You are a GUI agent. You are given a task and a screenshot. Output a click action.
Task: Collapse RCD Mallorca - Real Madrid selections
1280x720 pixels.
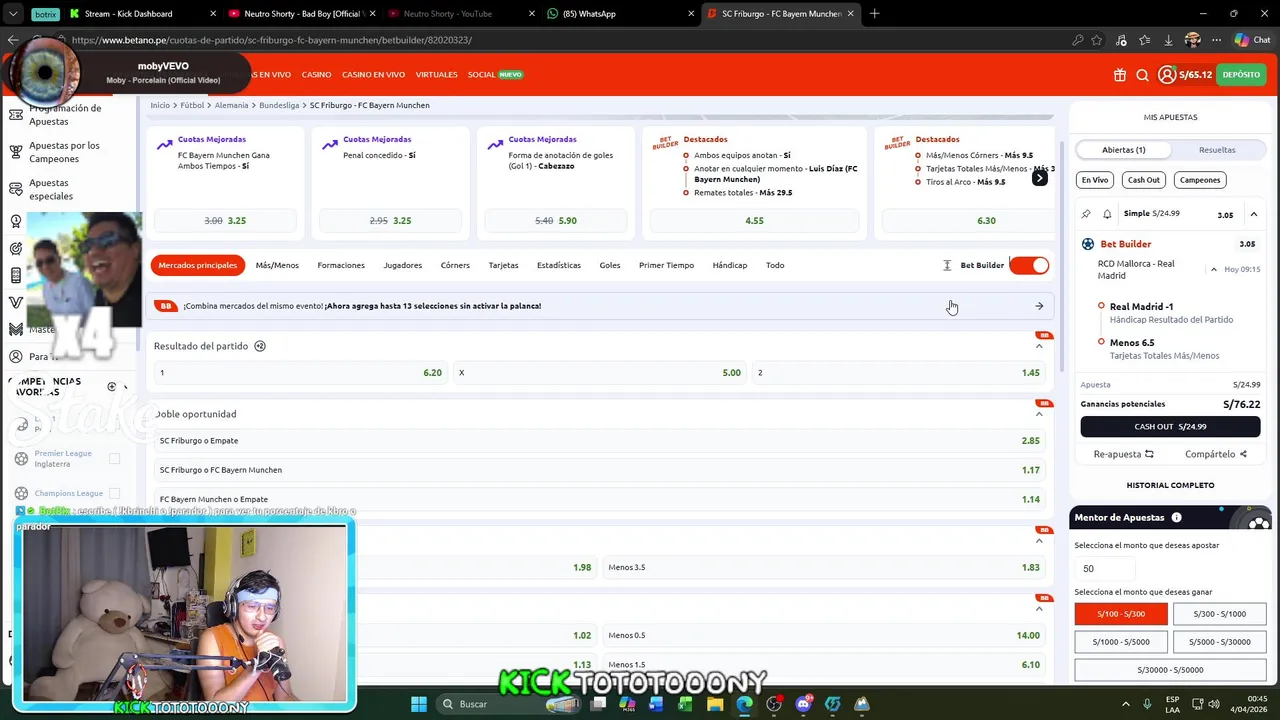pos(1214,269)
